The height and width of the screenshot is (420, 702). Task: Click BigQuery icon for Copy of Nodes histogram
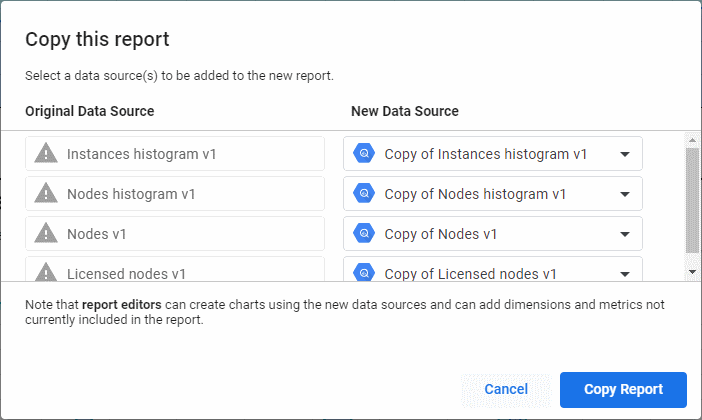364,194
